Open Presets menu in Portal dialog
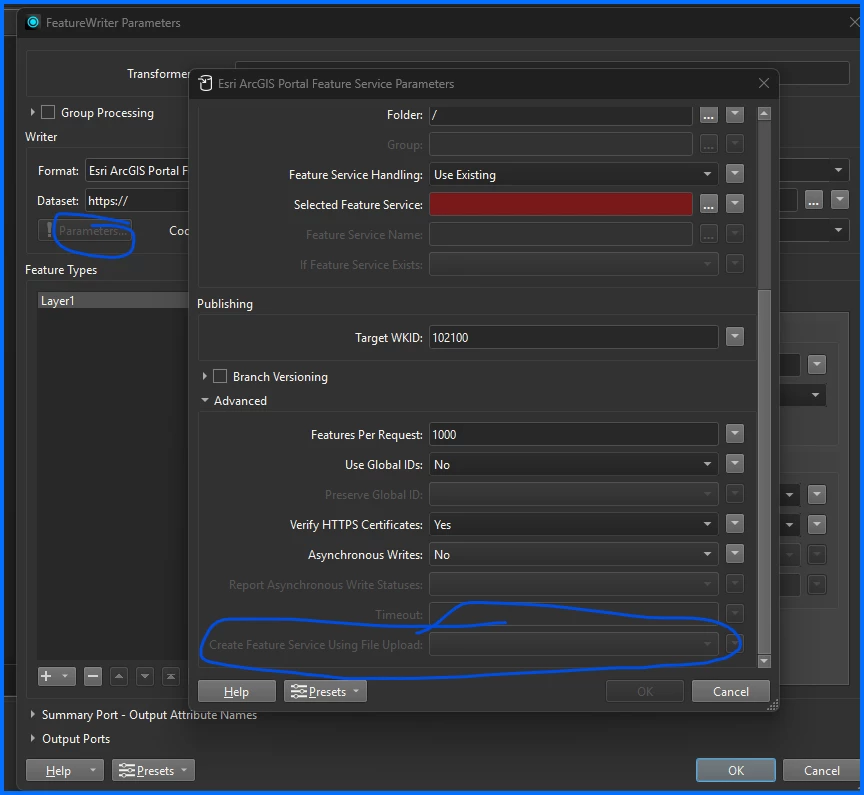This screenshot has width=864, height=795. point(325,691)
